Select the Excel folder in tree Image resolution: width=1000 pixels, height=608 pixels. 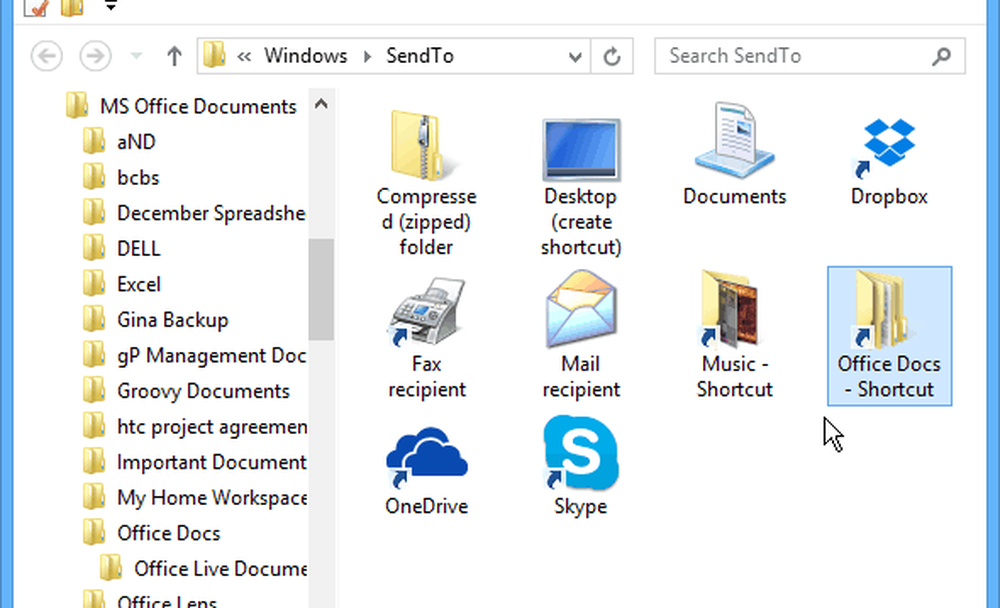(x=138, y=284)
